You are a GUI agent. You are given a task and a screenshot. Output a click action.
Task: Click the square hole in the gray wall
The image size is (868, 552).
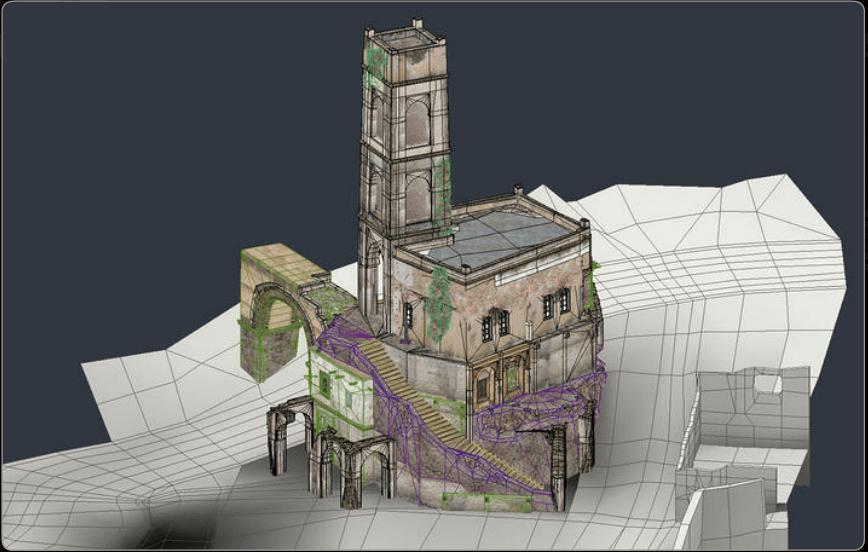768,383
